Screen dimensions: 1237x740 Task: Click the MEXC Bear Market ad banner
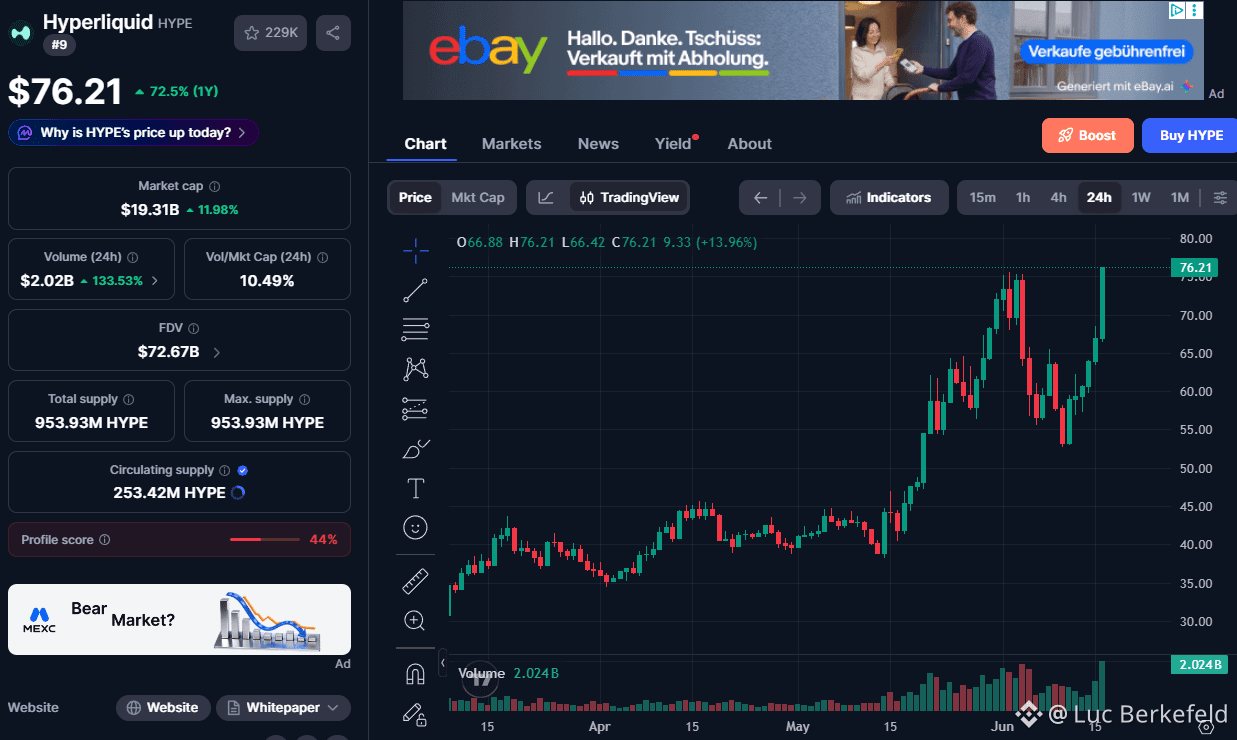coord(179,619)
